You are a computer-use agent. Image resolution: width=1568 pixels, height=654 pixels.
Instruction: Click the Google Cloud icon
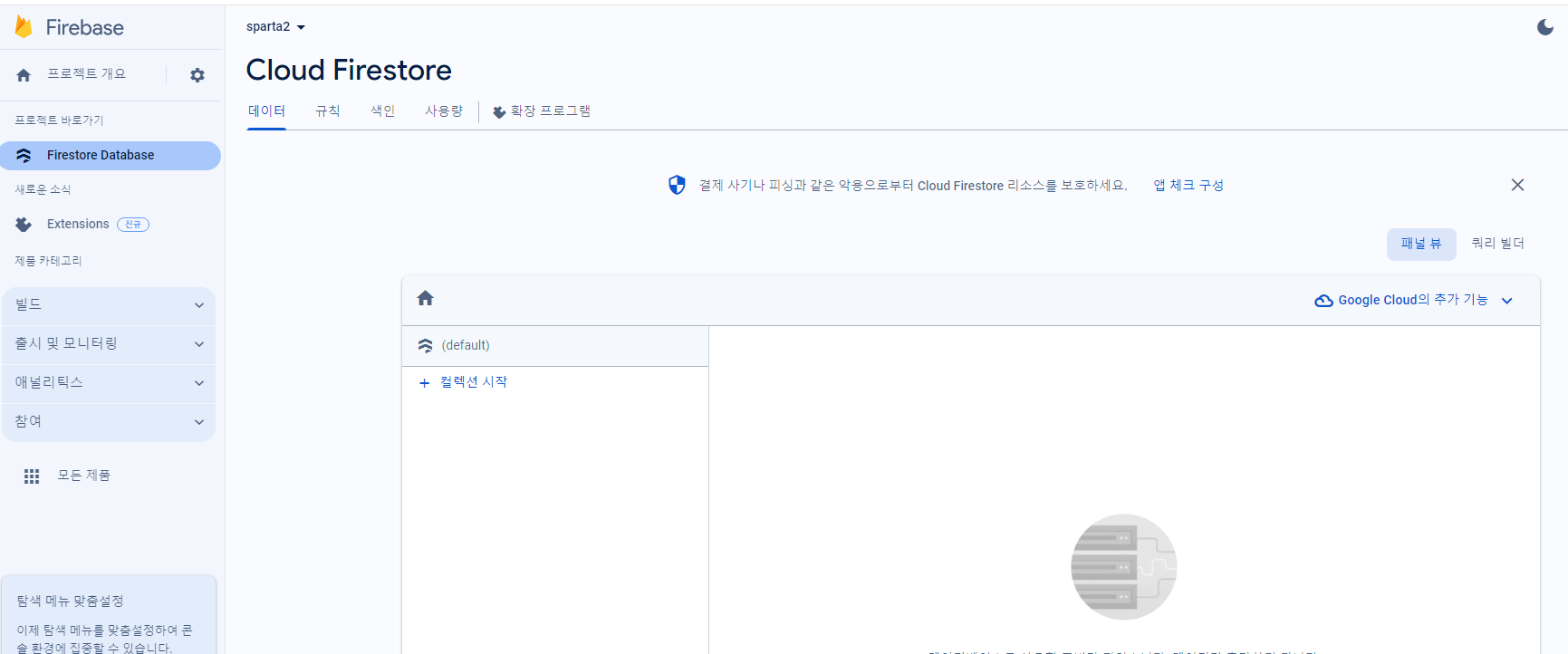coord(1323,301)
